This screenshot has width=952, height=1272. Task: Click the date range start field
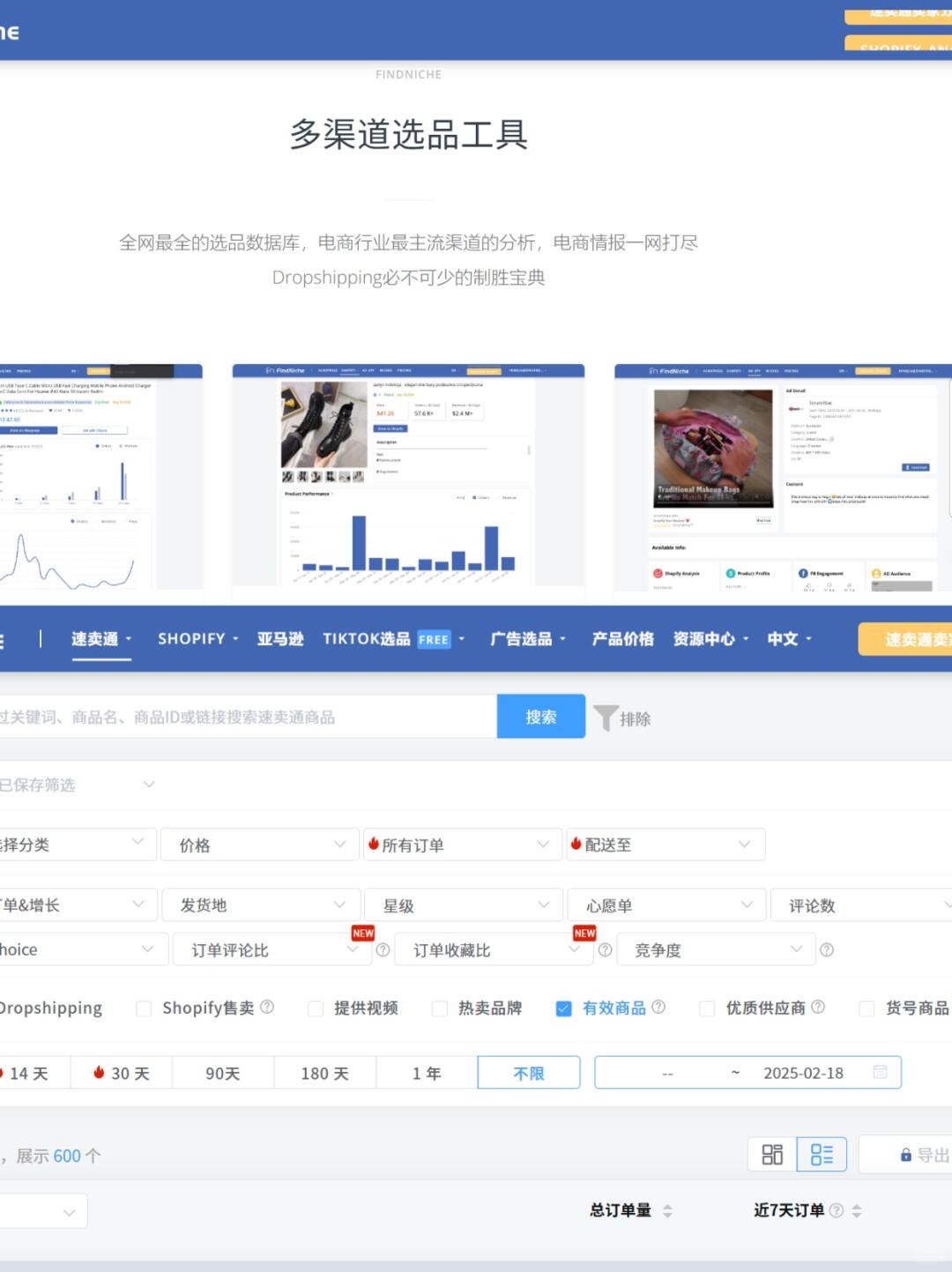coord(667,1073)
